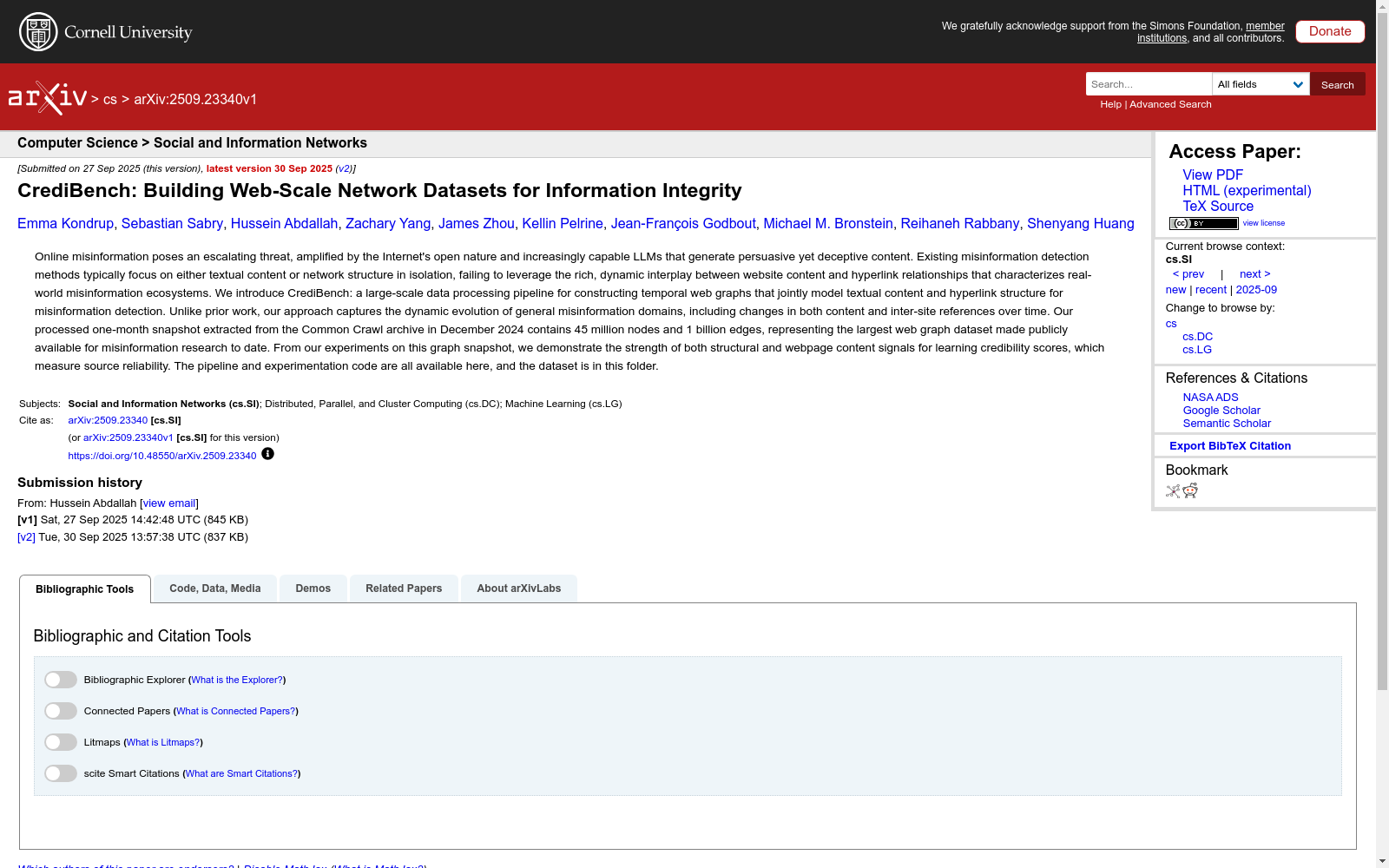This screenshot has height=868, width=1389.
Task: Click Export BibTeX Citation
Action: pyautogui.click(x=1230, y=446)
